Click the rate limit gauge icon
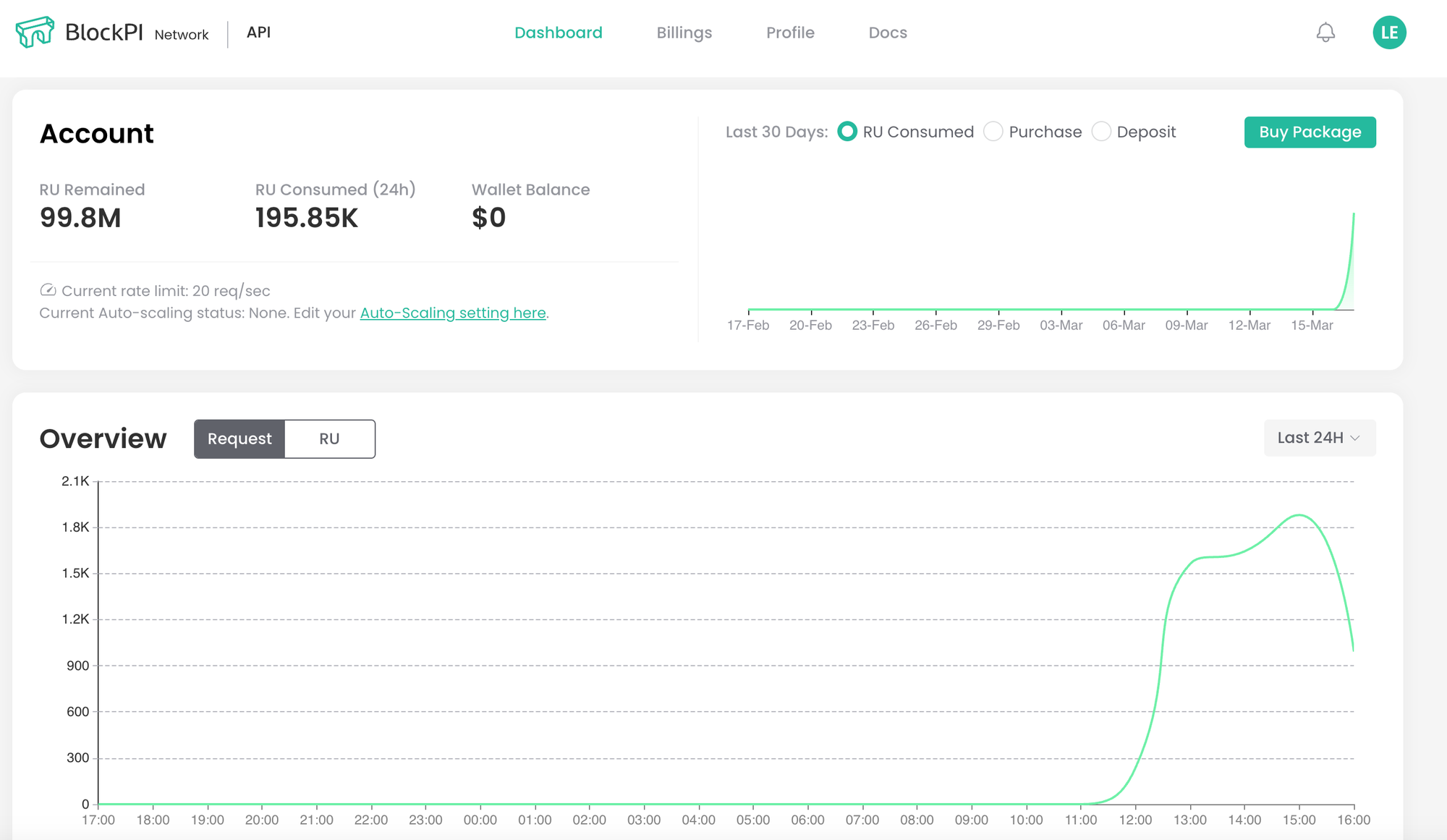Image resolution: width=1447 pixels, height=840 pixels. tap(48, 290)
